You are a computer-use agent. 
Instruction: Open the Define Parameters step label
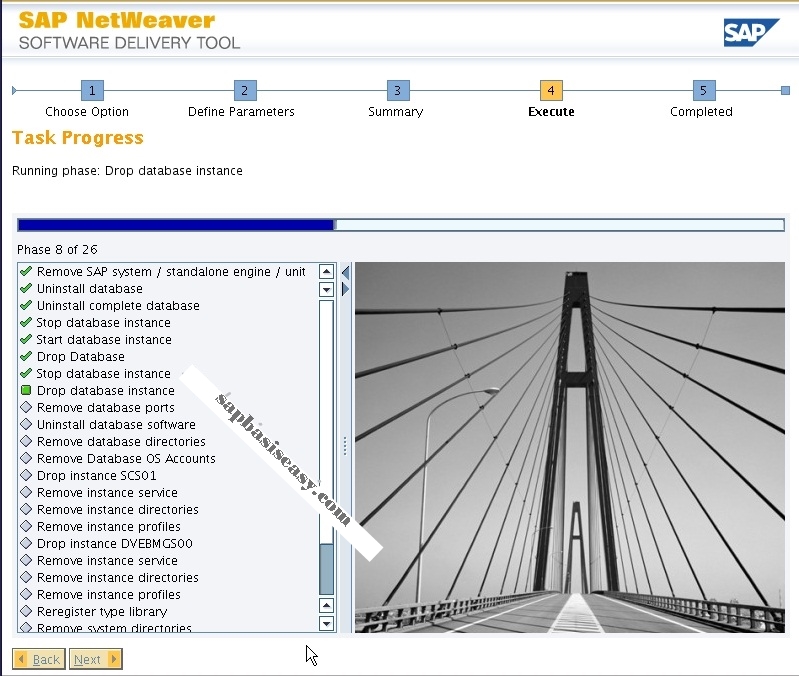pyautogui.click(x=241, y=112)
